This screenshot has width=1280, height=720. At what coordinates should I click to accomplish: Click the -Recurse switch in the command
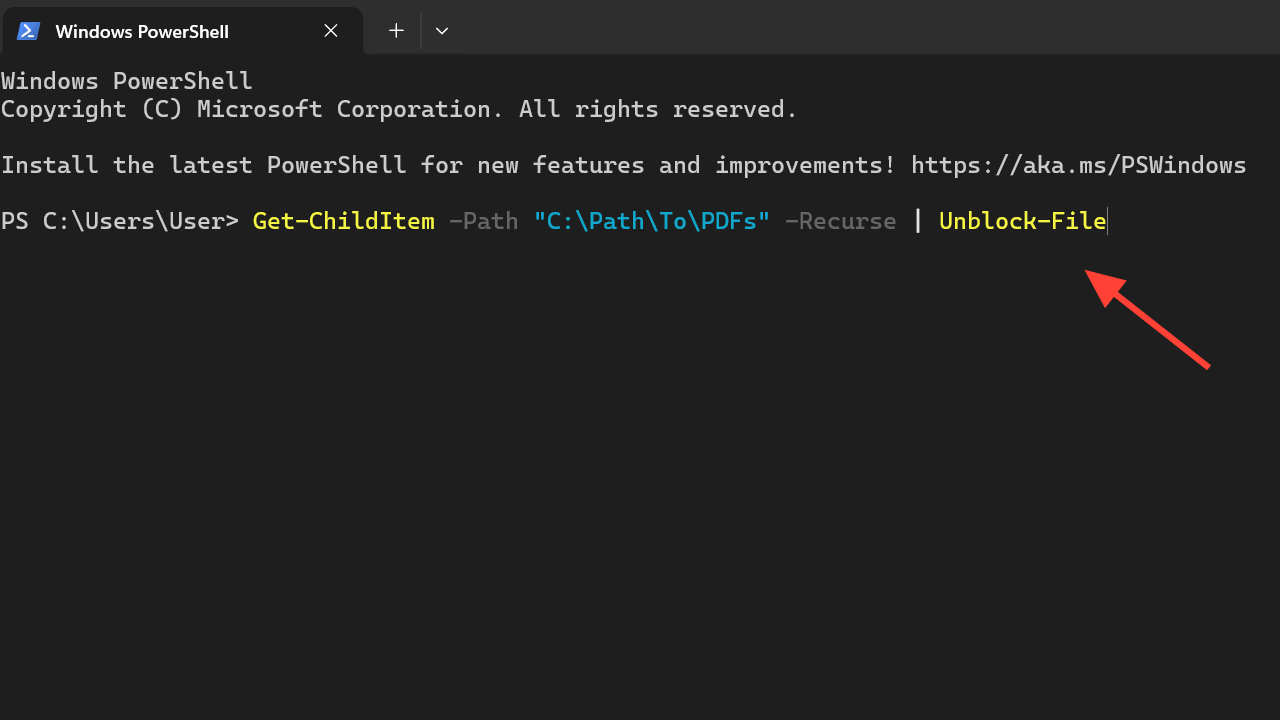840,221
